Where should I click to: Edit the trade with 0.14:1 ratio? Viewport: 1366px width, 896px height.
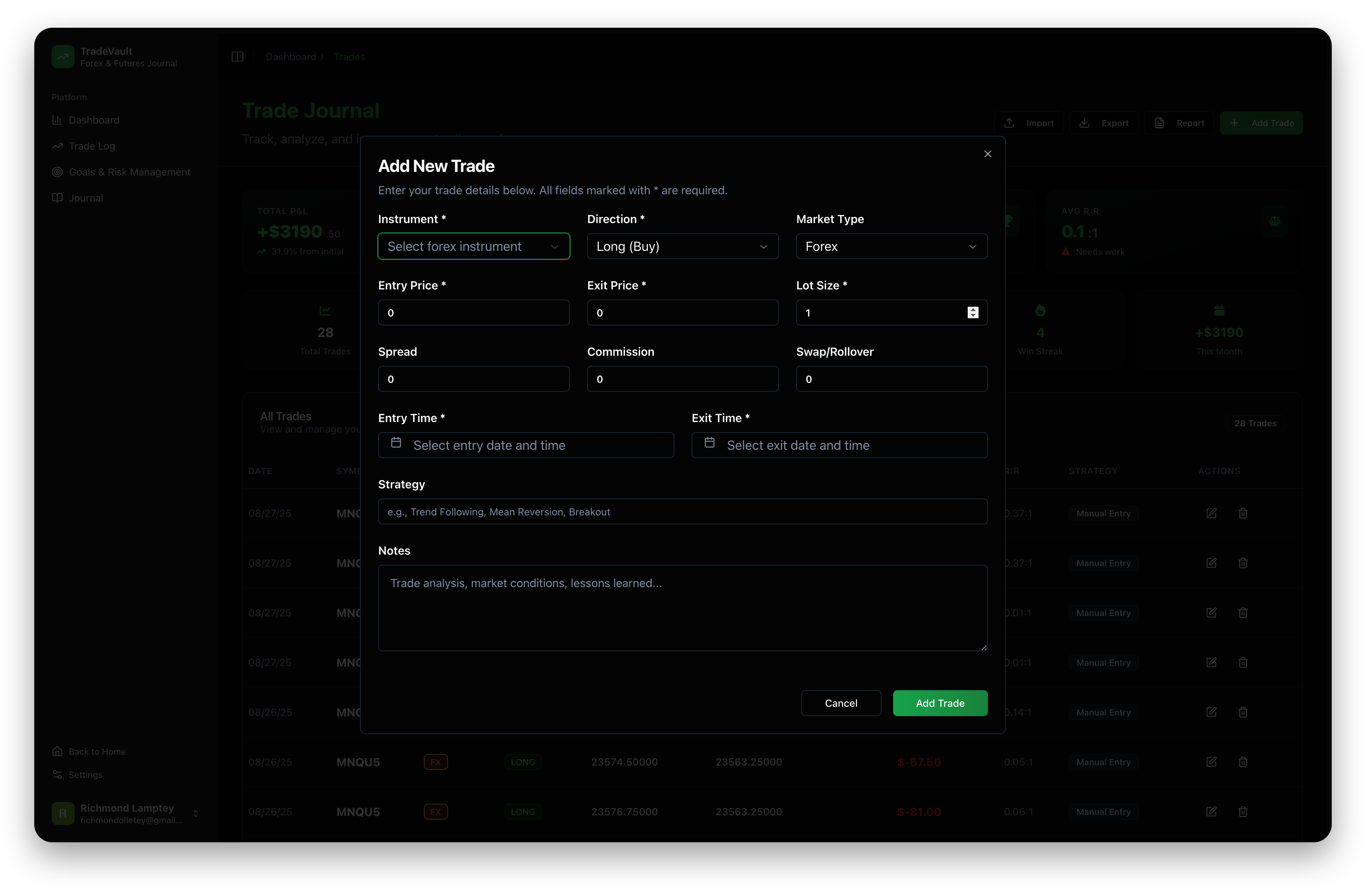pyautogui.click(x=1212, y=712)
